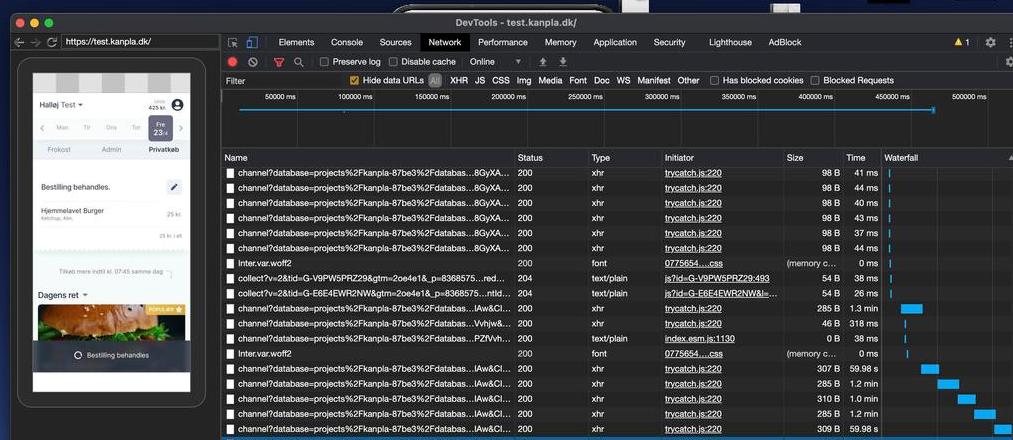
Task: Activate the inspect element picker icon
Action: pyautogui.click(x=233, y=43)
